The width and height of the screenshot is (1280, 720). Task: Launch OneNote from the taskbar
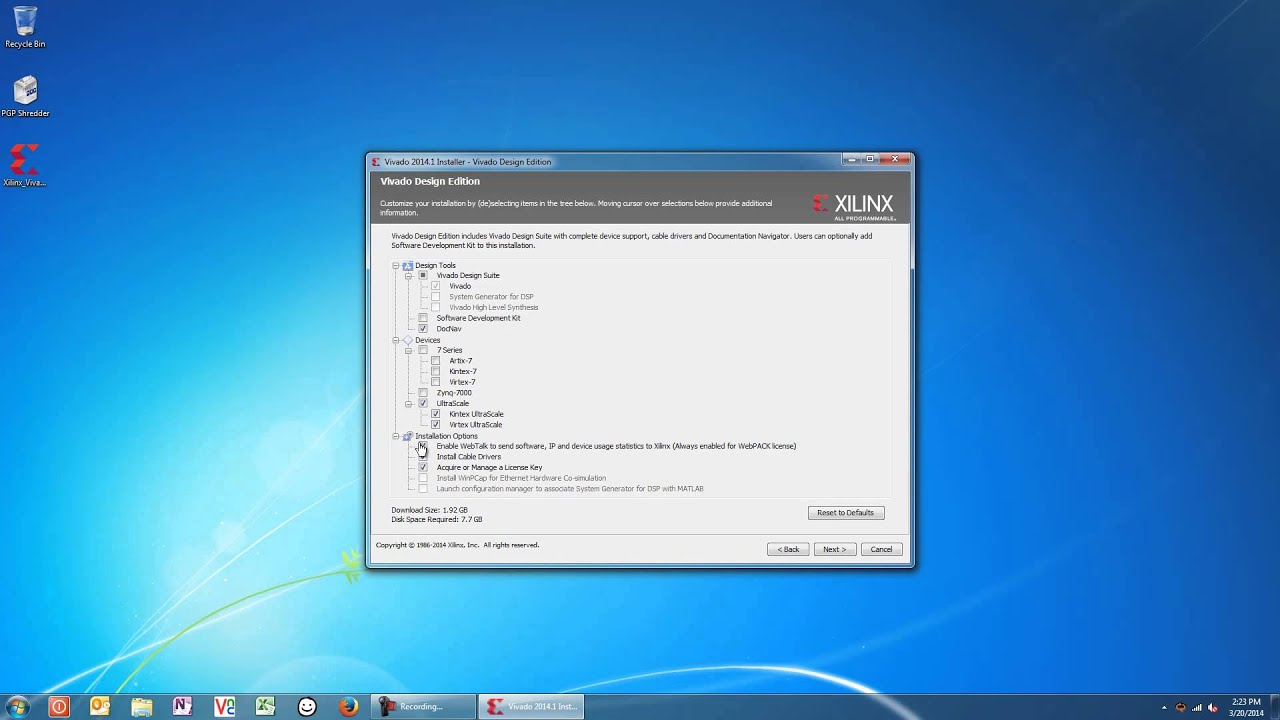(182, 706)
